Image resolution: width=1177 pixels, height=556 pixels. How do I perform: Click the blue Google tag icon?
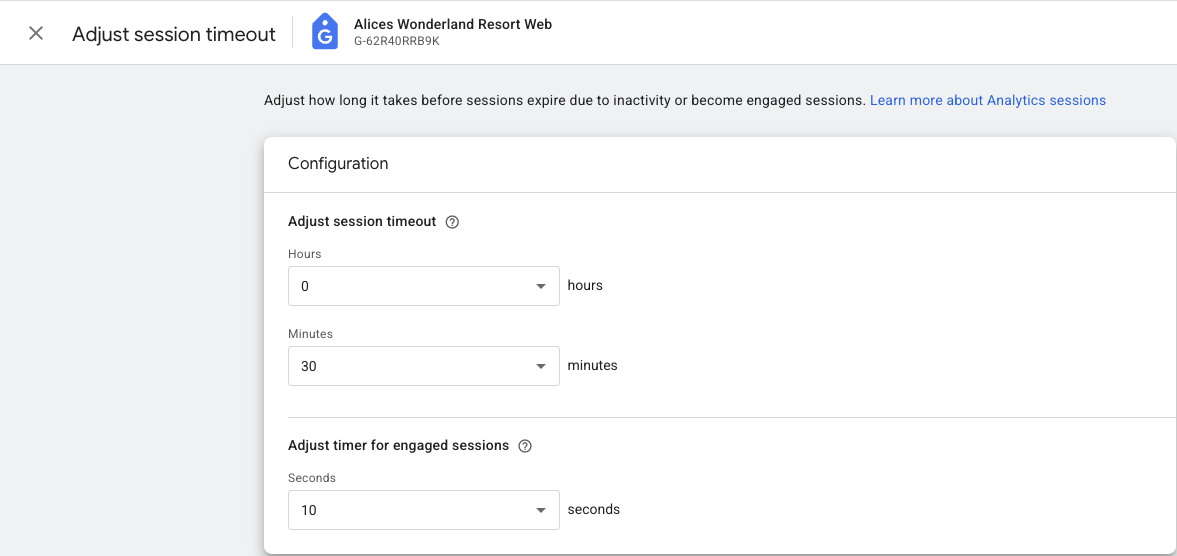[325, 32]
